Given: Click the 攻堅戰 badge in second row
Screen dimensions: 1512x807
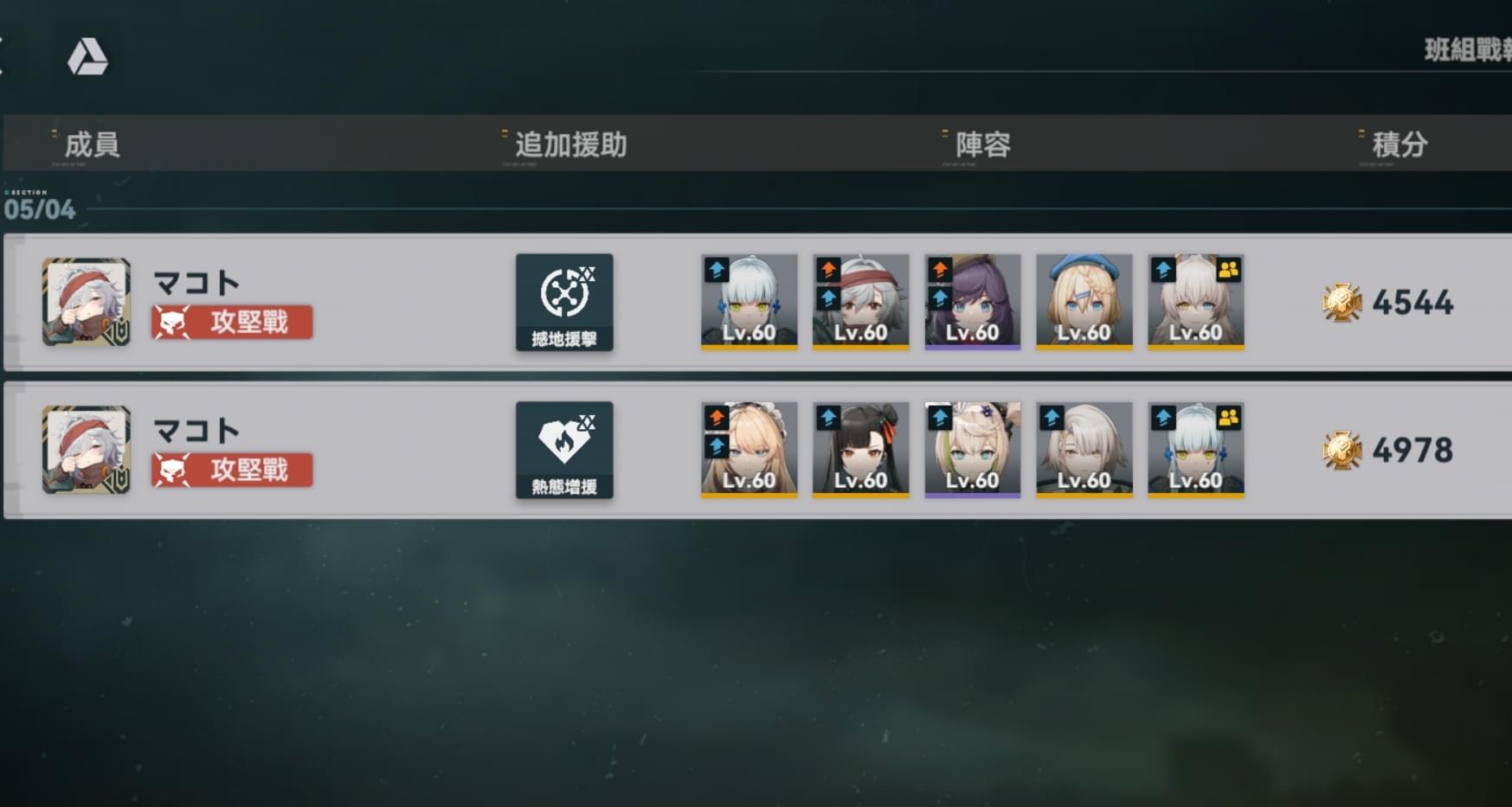Looking at the screenshot, I should pyautogui.click(x=232, y=471).
